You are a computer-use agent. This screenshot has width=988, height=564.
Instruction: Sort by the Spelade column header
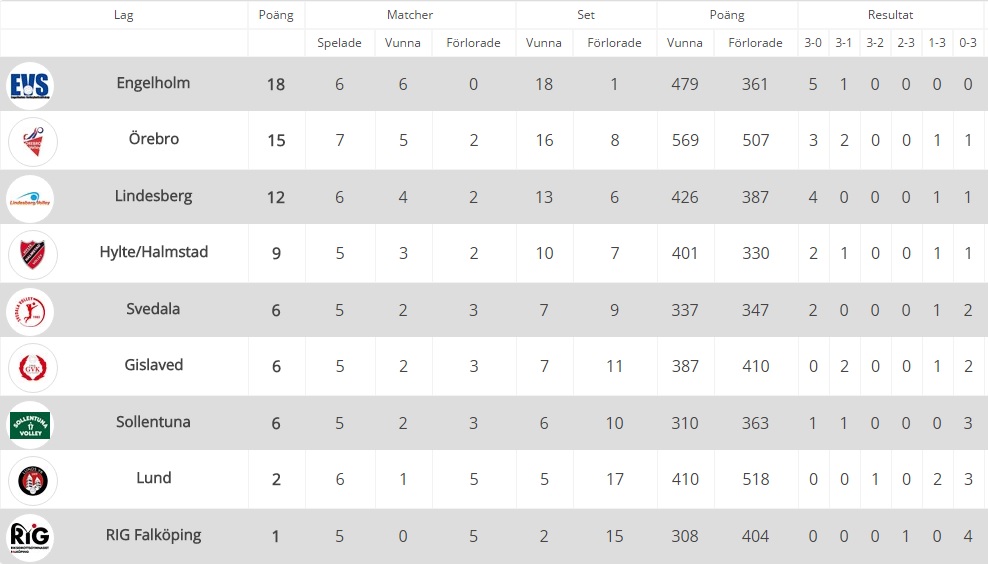click(340, 43)
